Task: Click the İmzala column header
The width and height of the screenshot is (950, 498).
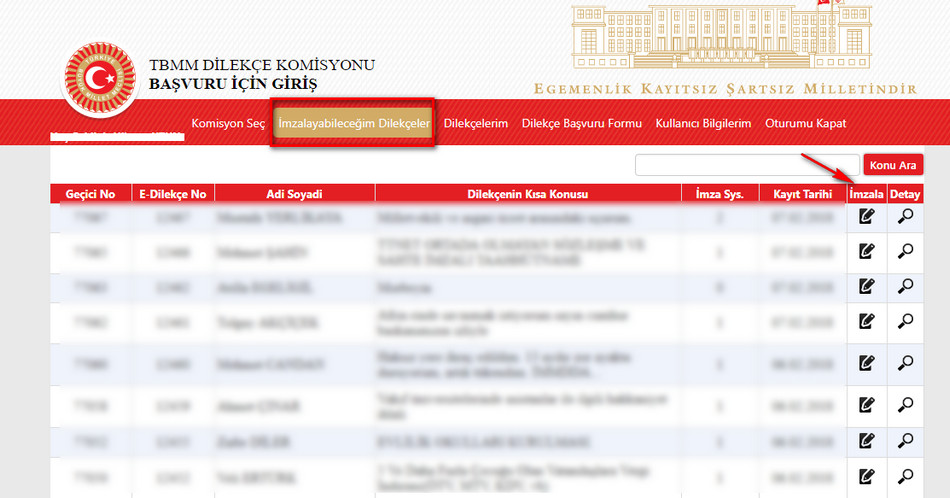Action: point(866,194)
